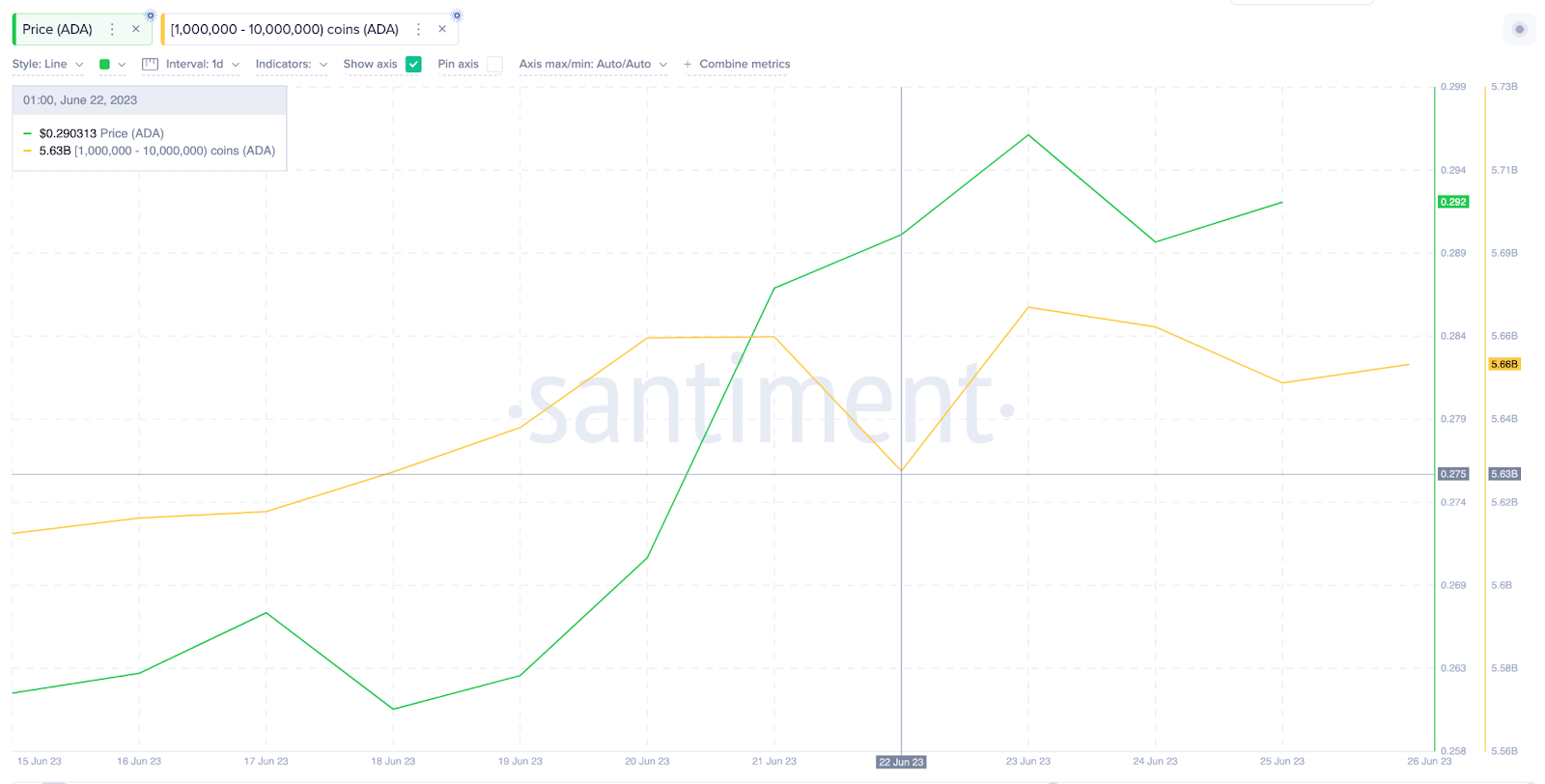Click Cardano icon above Price (ADA) tab

151,15
